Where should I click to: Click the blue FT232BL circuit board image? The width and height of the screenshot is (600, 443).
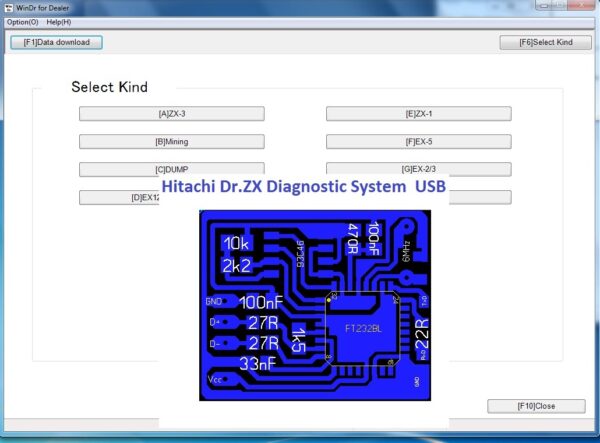[x=315, y=305]
